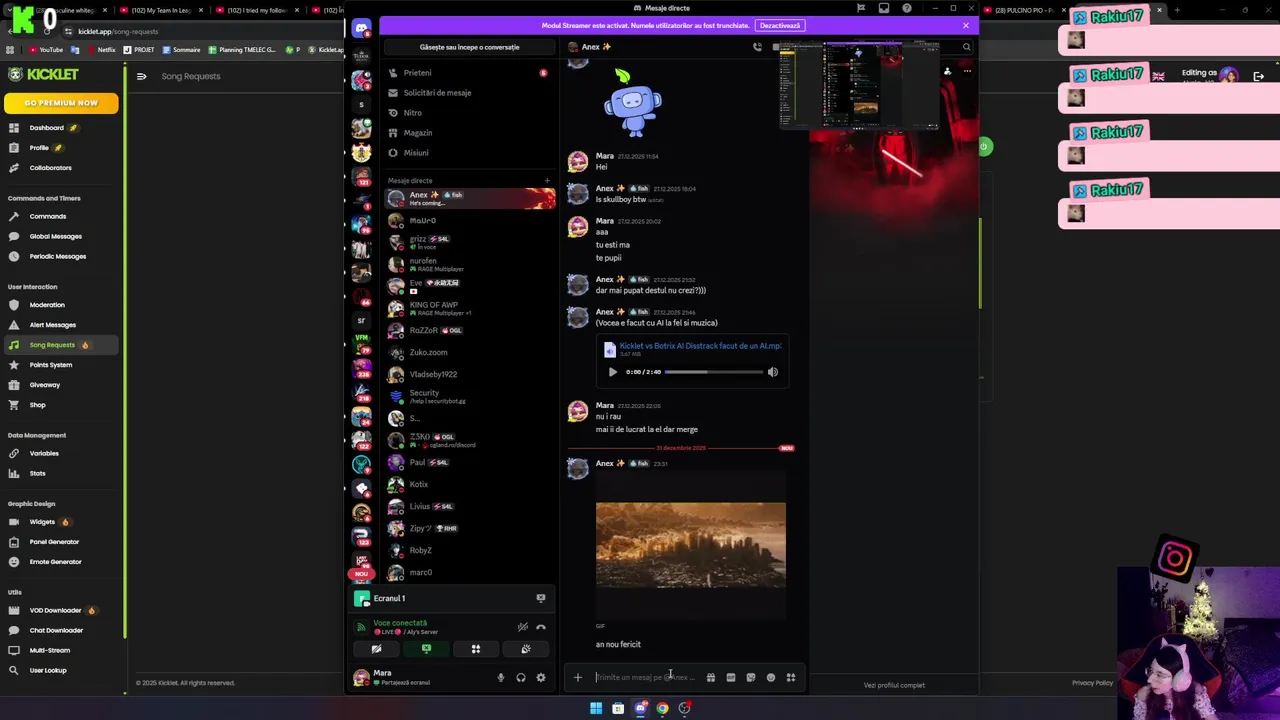1280x720 pixels.
Task: Click the Instagram icon overlay
Action: click(1175, 558)
